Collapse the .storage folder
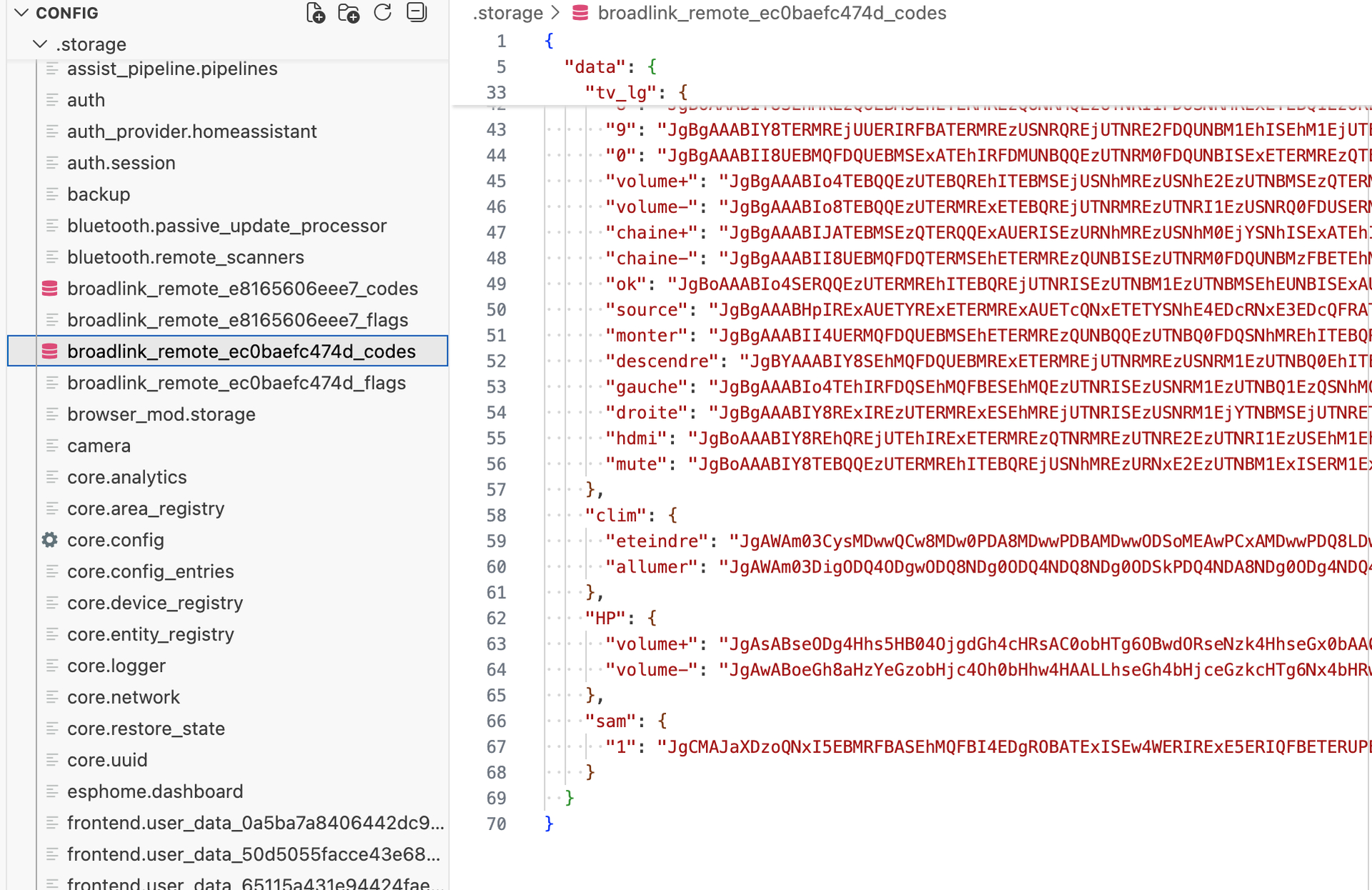 pyautogui.click(x=40, y=44)
